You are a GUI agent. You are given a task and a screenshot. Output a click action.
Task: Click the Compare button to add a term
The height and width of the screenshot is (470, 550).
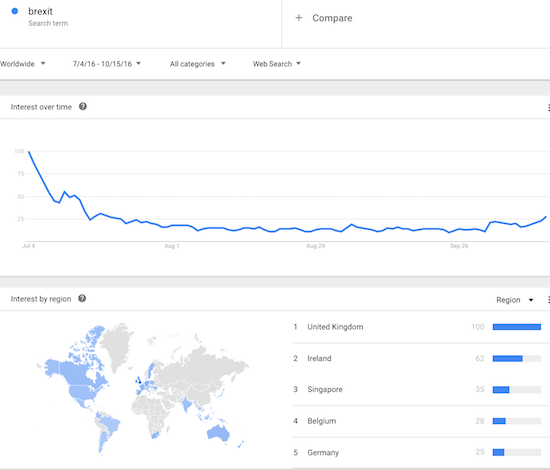point(323,18)
